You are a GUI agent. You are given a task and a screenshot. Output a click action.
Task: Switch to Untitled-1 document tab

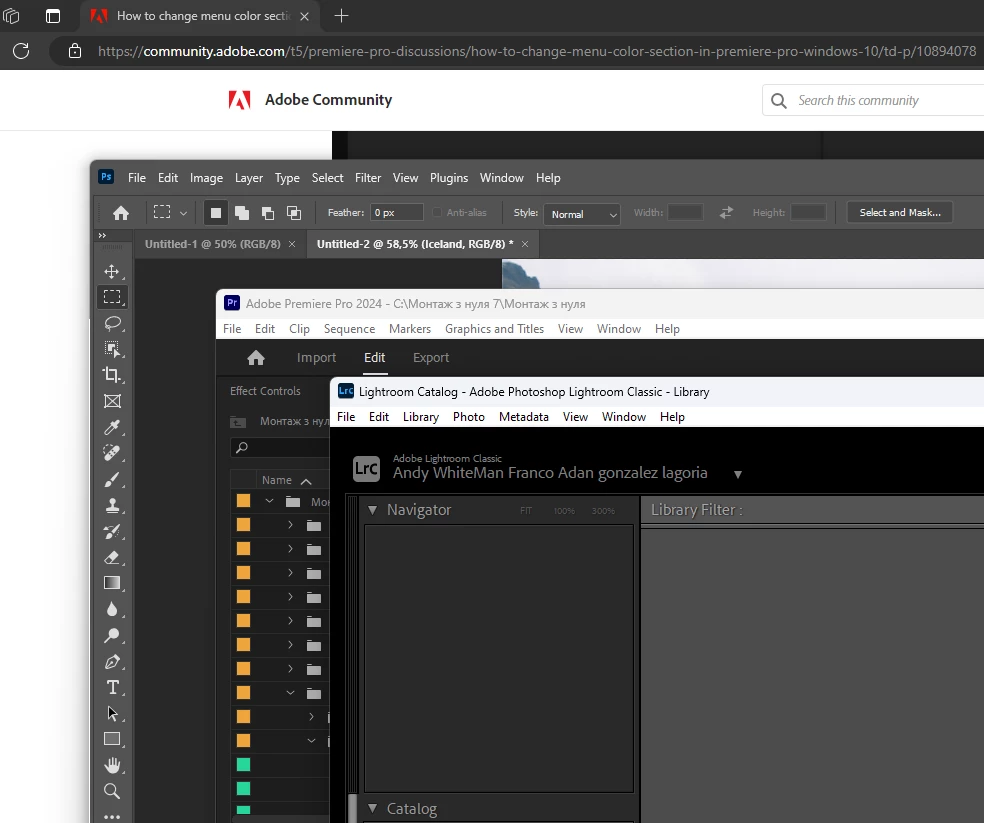[x=213, y=244]
